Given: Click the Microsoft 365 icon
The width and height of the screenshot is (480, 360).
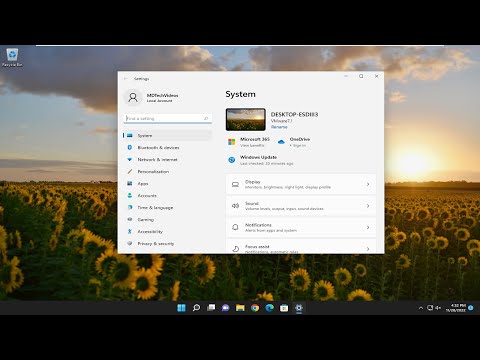Looking at the screenshot, I should coord(232,142).
